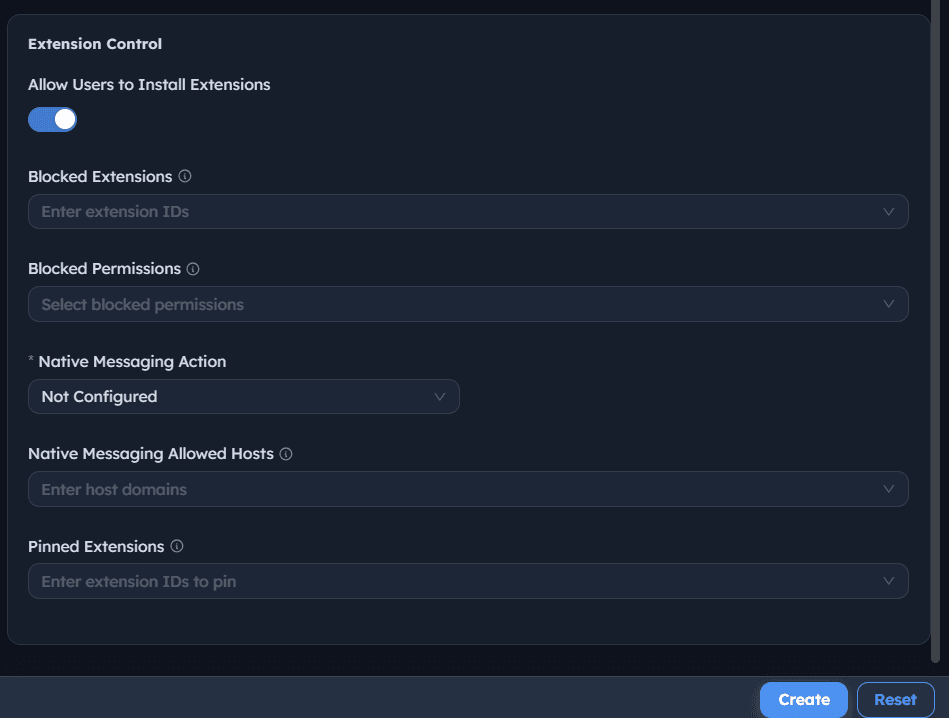949x718 pixels.
Task: Click the Create button
Action: click(x=804, y=700)
